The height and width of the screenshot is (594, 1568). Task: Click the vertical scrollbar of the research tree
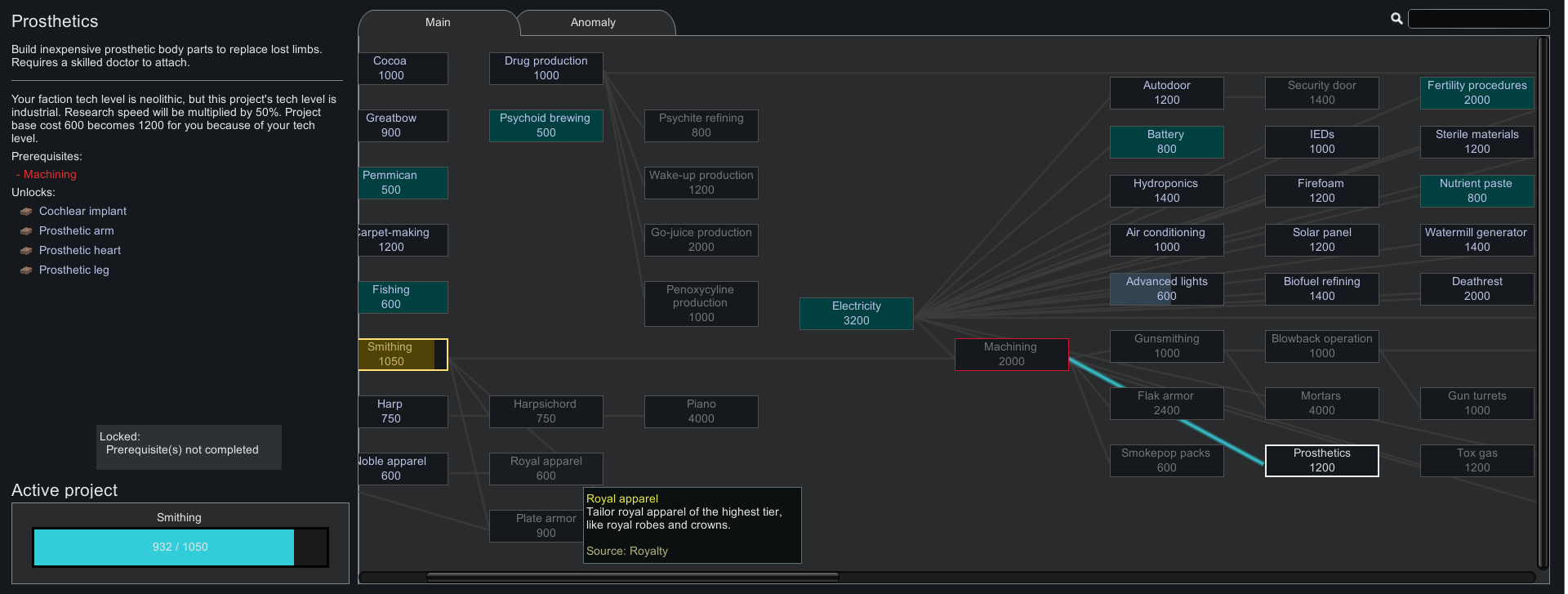(1543, 302)
